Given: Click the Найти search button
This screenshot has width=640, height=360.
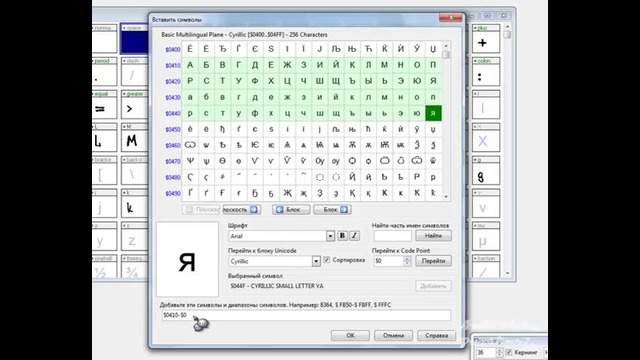Looking at the screenshot, I should [x=433, y=236].
